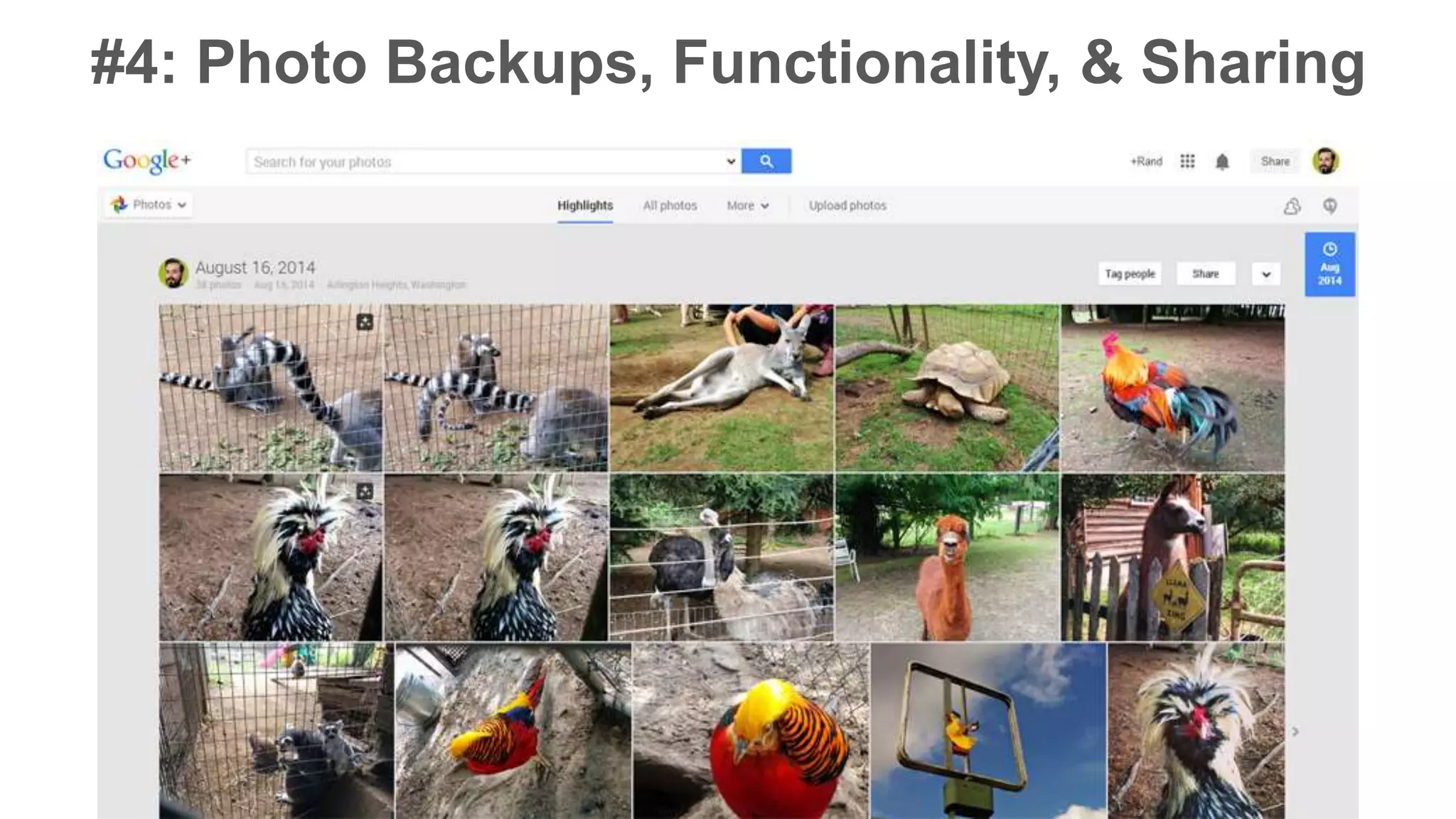Click the Auto Awesome badge on lemur photo
1456x819 pixels.
coord(365,322)
